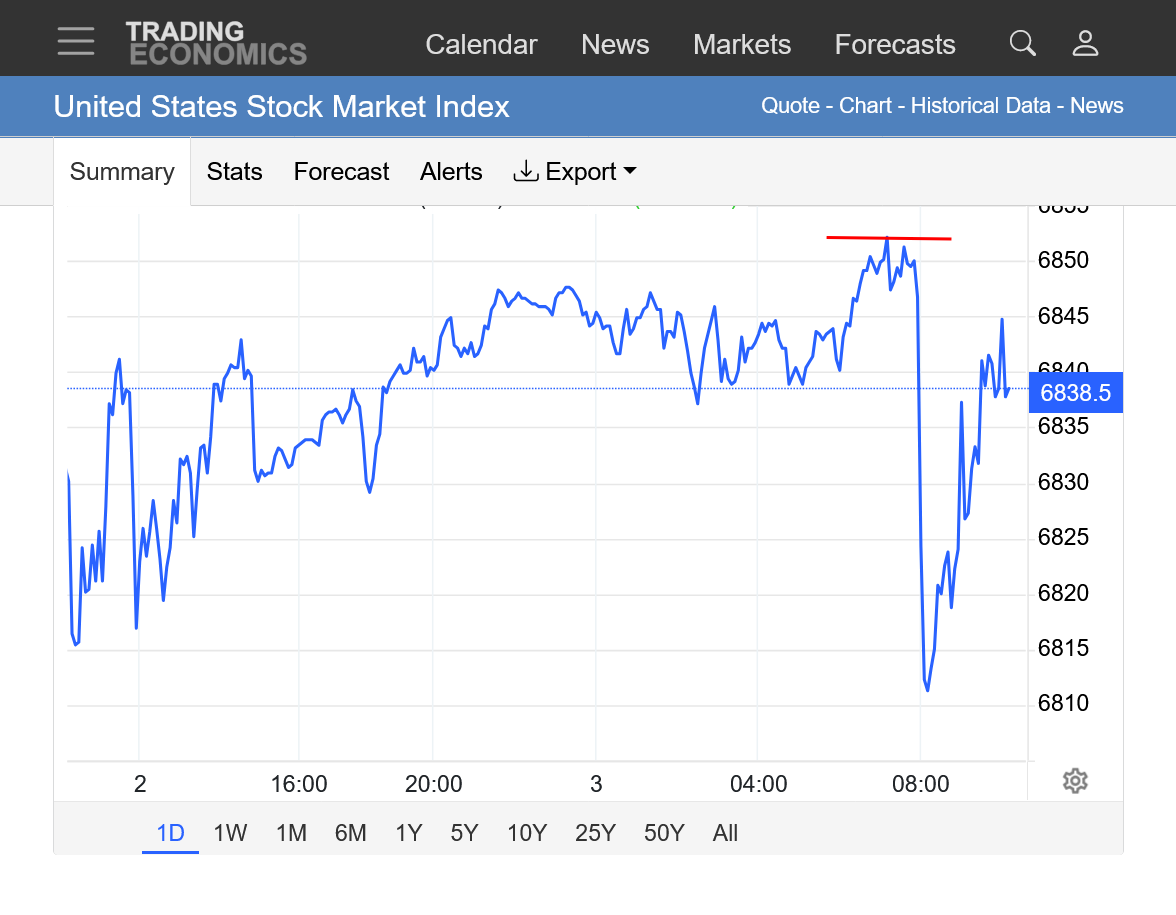This screenshot has height=915, width=1176.
Task: Click the Trading Economics logo
Action: (x=216, y=43)
